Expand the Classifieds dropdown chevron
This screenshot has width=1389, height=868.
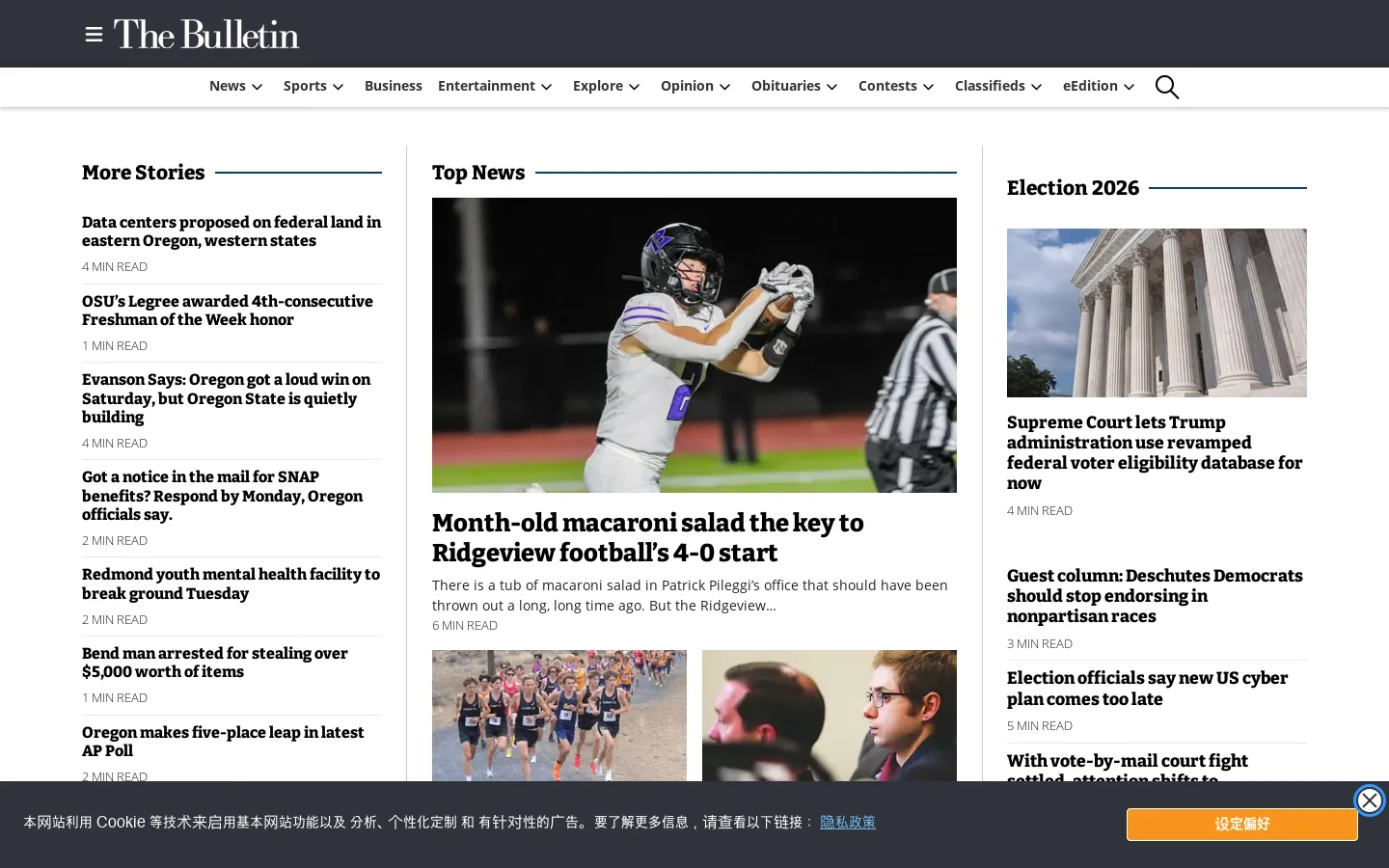tap(1037, 87)
